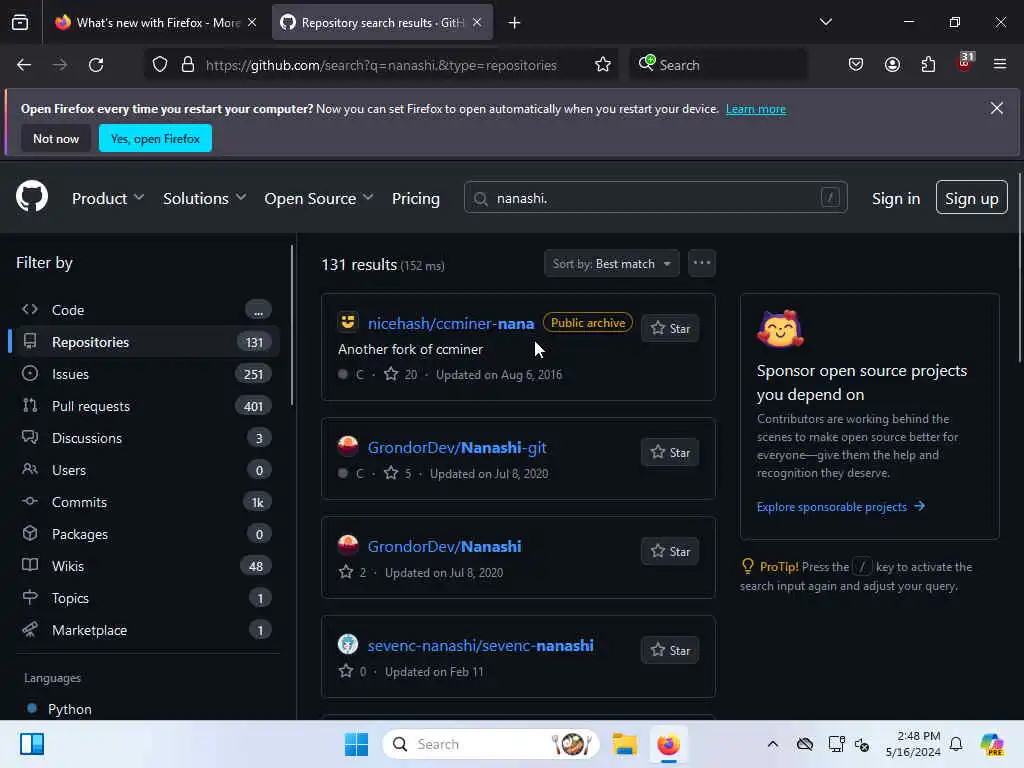Reload the current page
The width and height of the screenshot is (1024, 768).
click(96, 65)
